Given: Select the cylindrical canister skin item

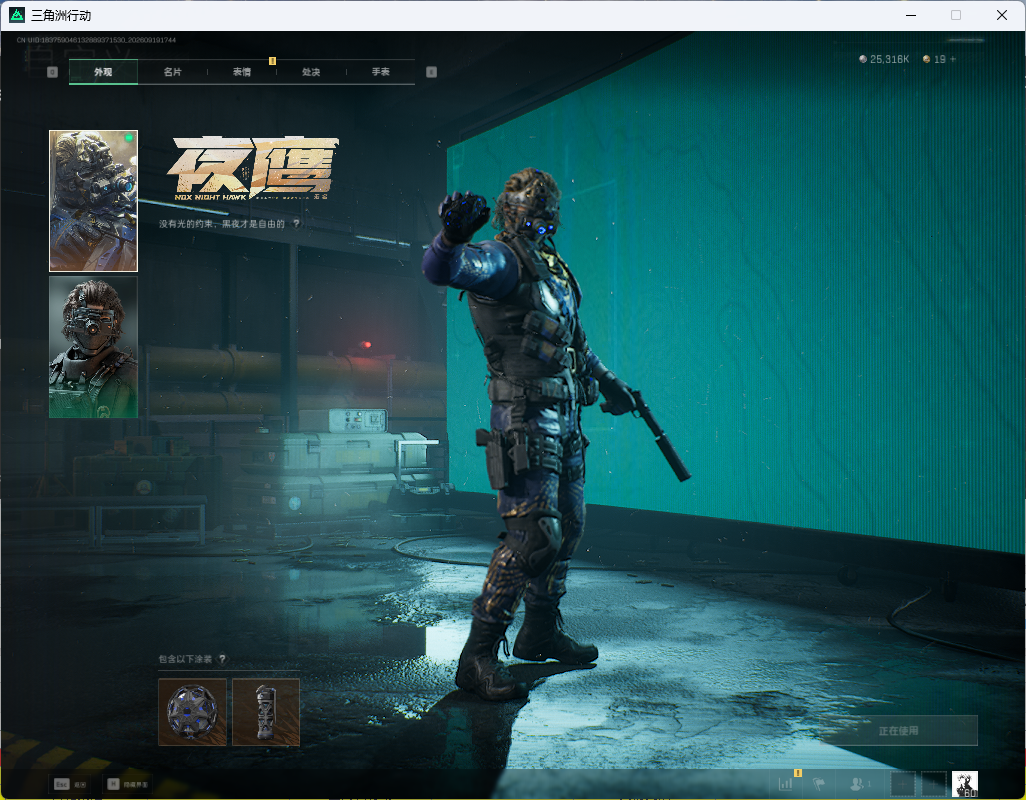Looking at the screenshot, I should (266, 712).
